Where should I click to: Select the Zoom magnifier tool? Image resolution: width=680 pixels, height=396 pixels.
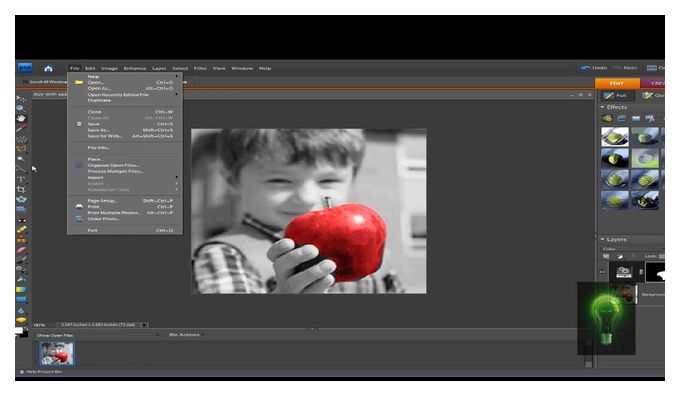tap(20, 108)
